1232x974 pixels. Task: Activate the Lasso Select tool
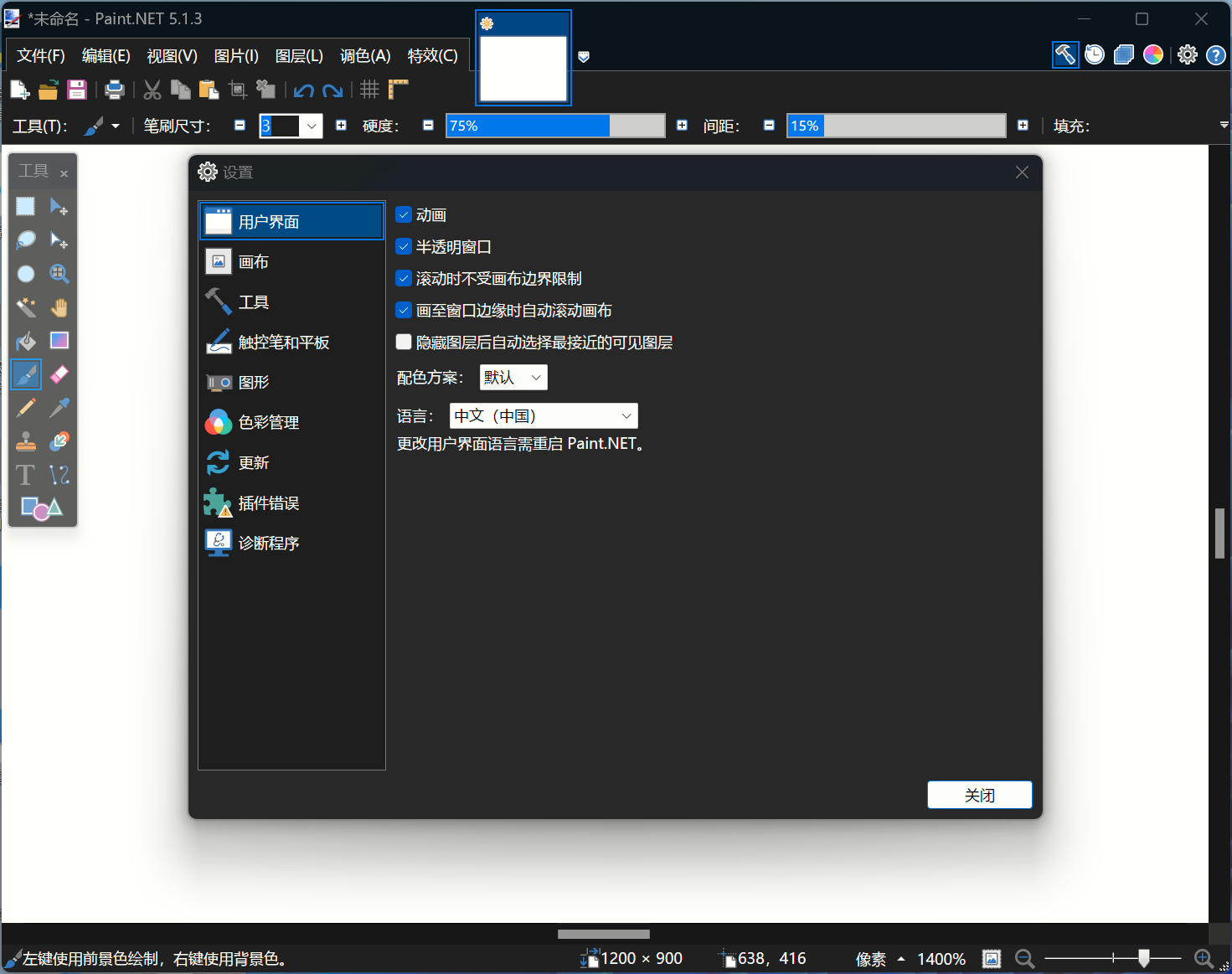pos(25,240)
